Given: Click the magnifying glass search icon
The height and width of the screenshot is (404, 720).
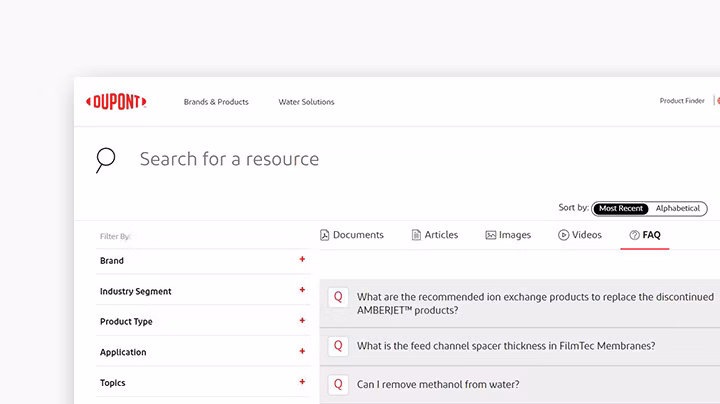Looking at the screenshot, I should (x=105, y=160).
